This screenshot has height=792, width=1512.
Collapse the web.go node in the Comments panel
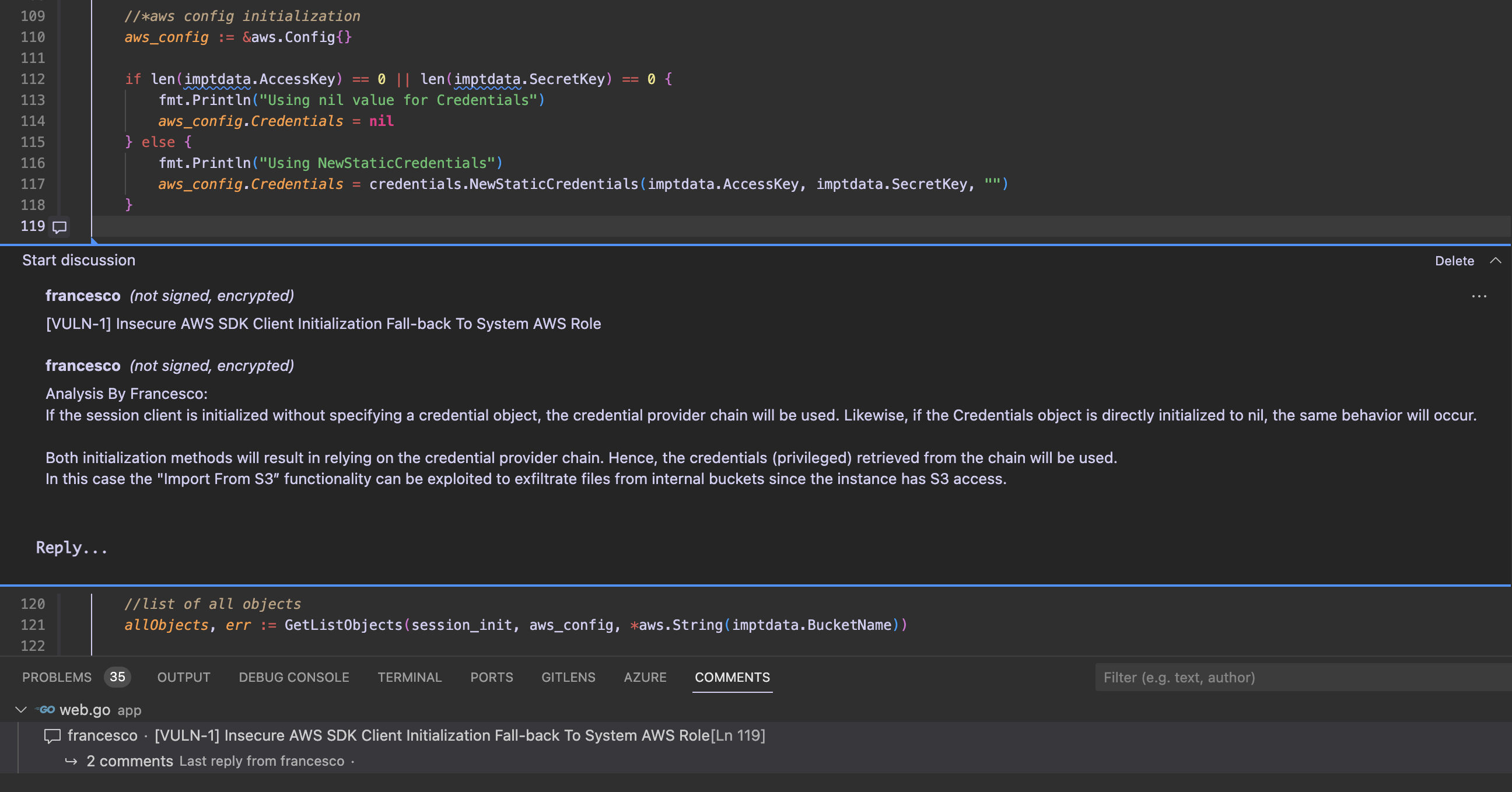[21, 710]
